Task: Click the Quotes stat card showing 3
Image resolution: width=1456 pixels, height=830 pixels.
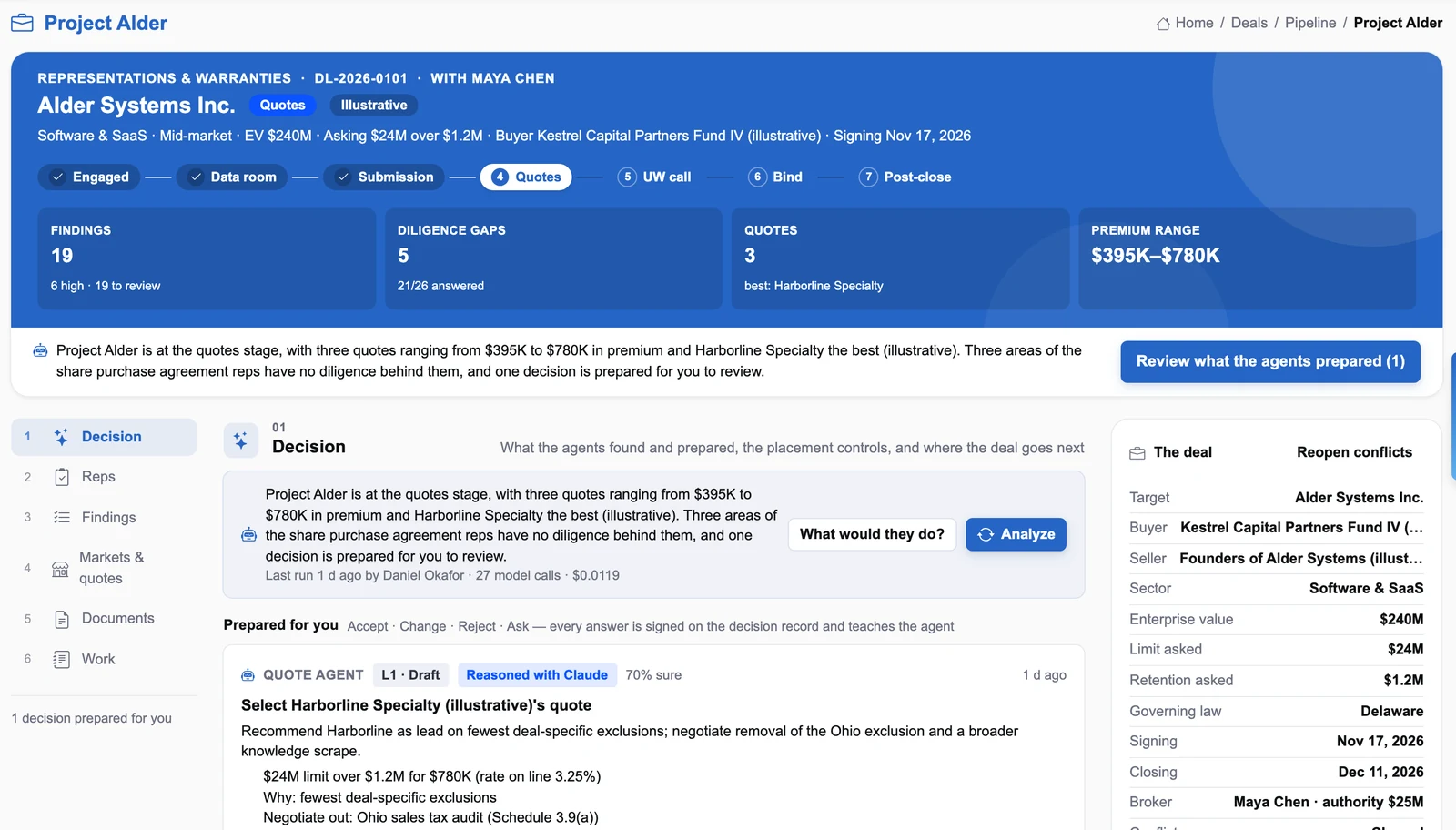Action: [900, 259]
